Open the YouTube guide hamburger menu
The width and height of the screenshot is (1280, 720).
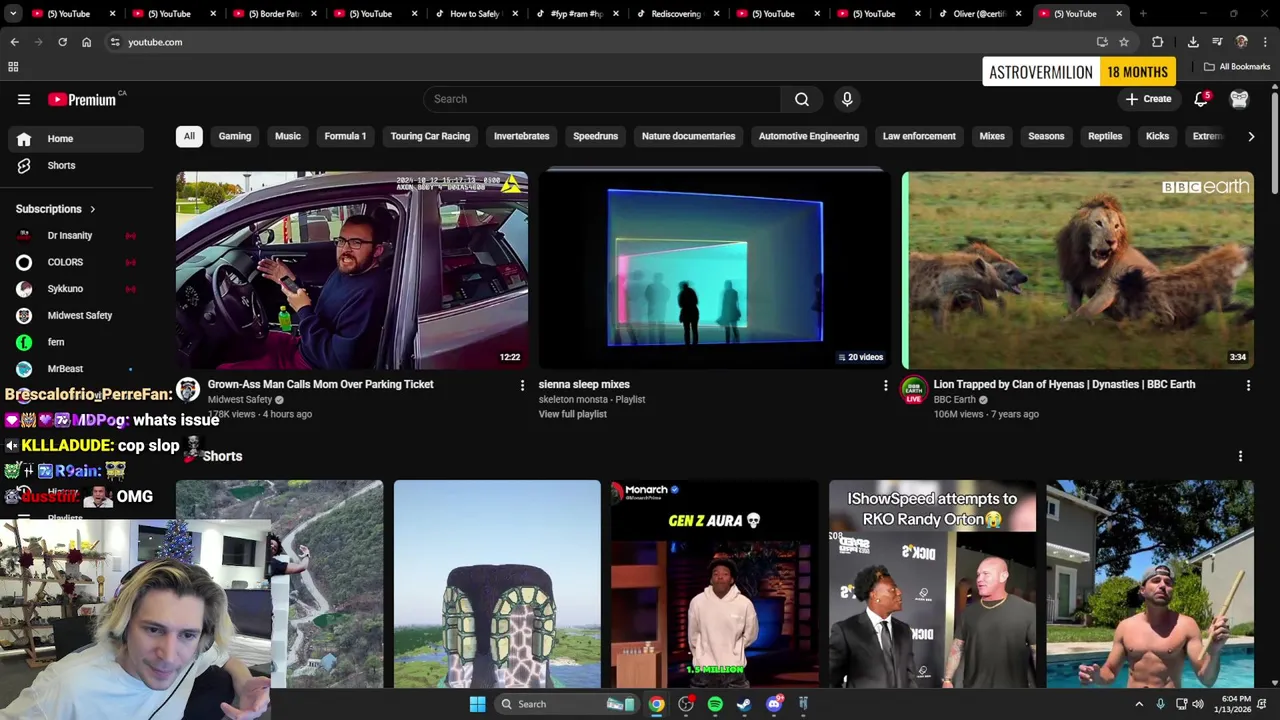24,99
